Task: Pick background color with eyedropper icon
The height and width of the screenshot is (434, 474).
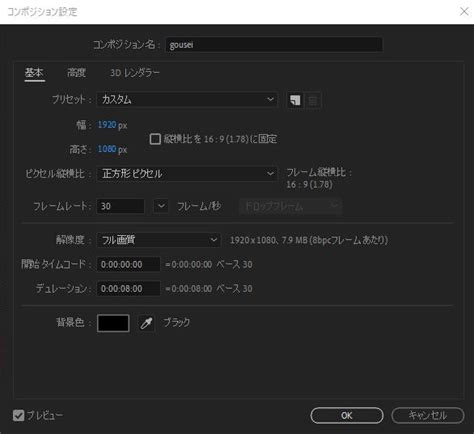Action: [x=146, y=323]
